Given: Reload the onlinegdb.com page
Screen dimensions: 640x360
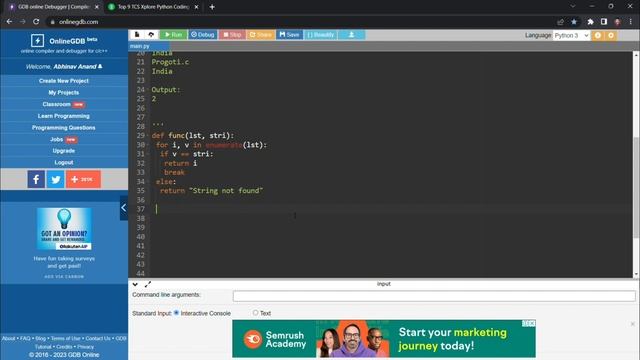Looking at the screenshot, I should (36, 22).
